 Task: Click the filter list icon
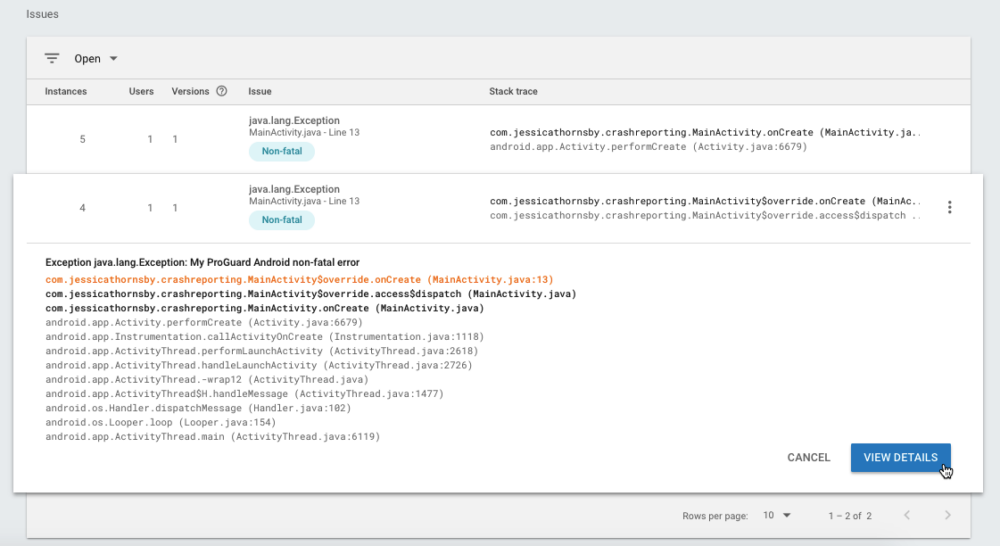pyautogui.click(x=52, y=58)
